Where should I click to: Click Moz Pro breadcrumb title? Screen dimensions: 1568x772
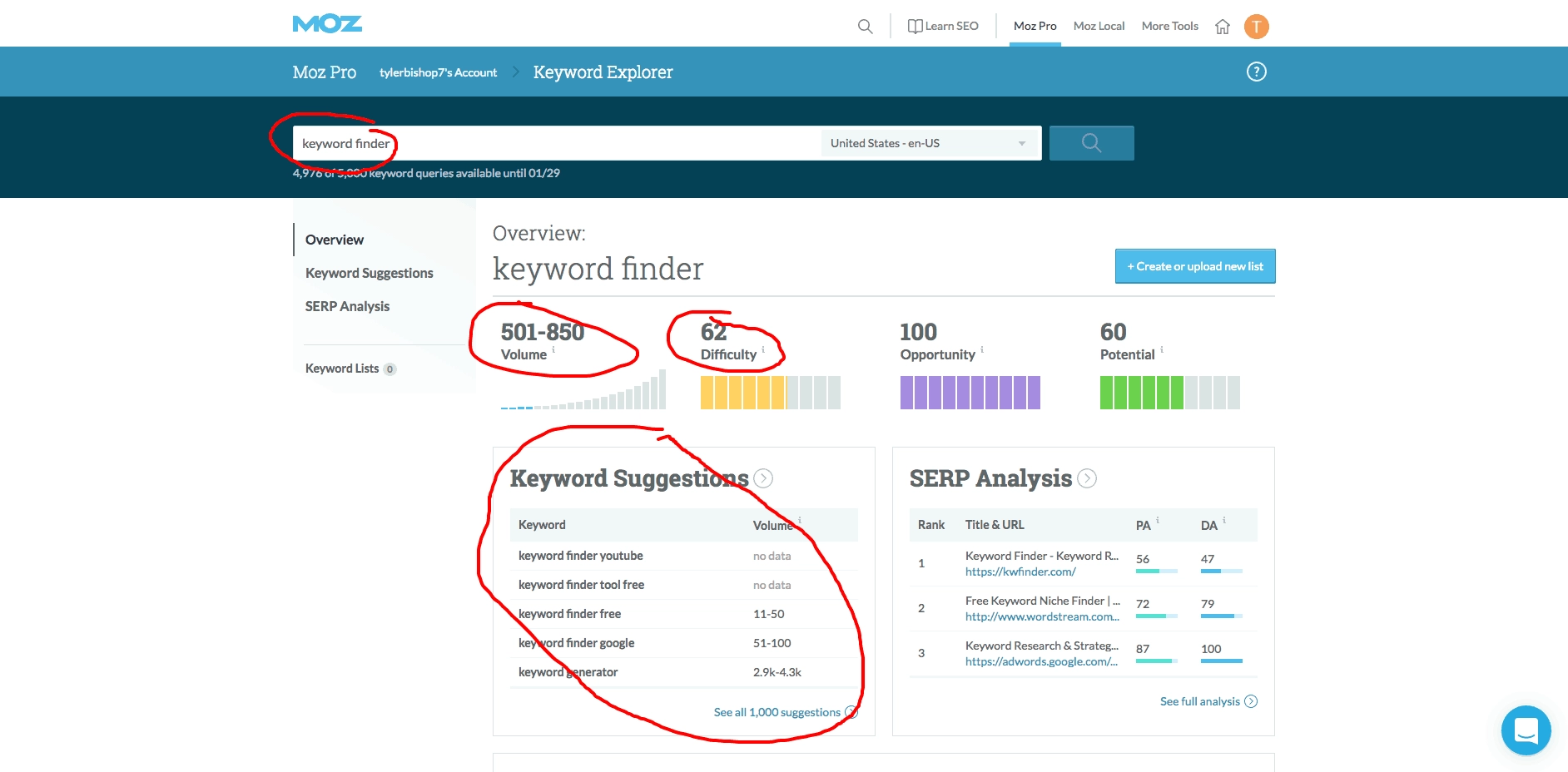[x=325, y=72]
